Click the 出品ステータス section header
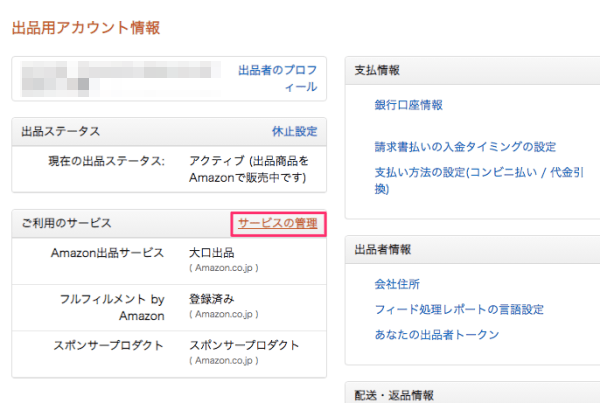The height and width of the screenshot is (403, 600). click(x=60, y=131)
